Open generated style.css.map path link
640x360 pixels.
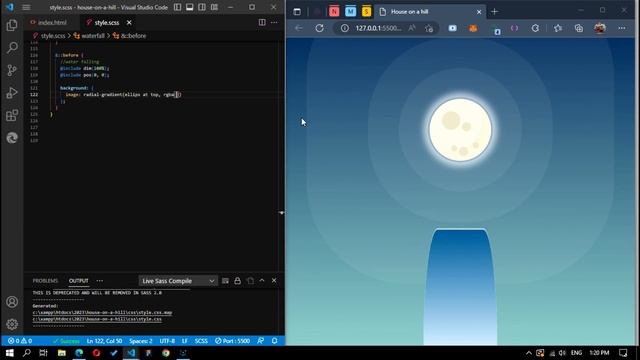point(102,313)
